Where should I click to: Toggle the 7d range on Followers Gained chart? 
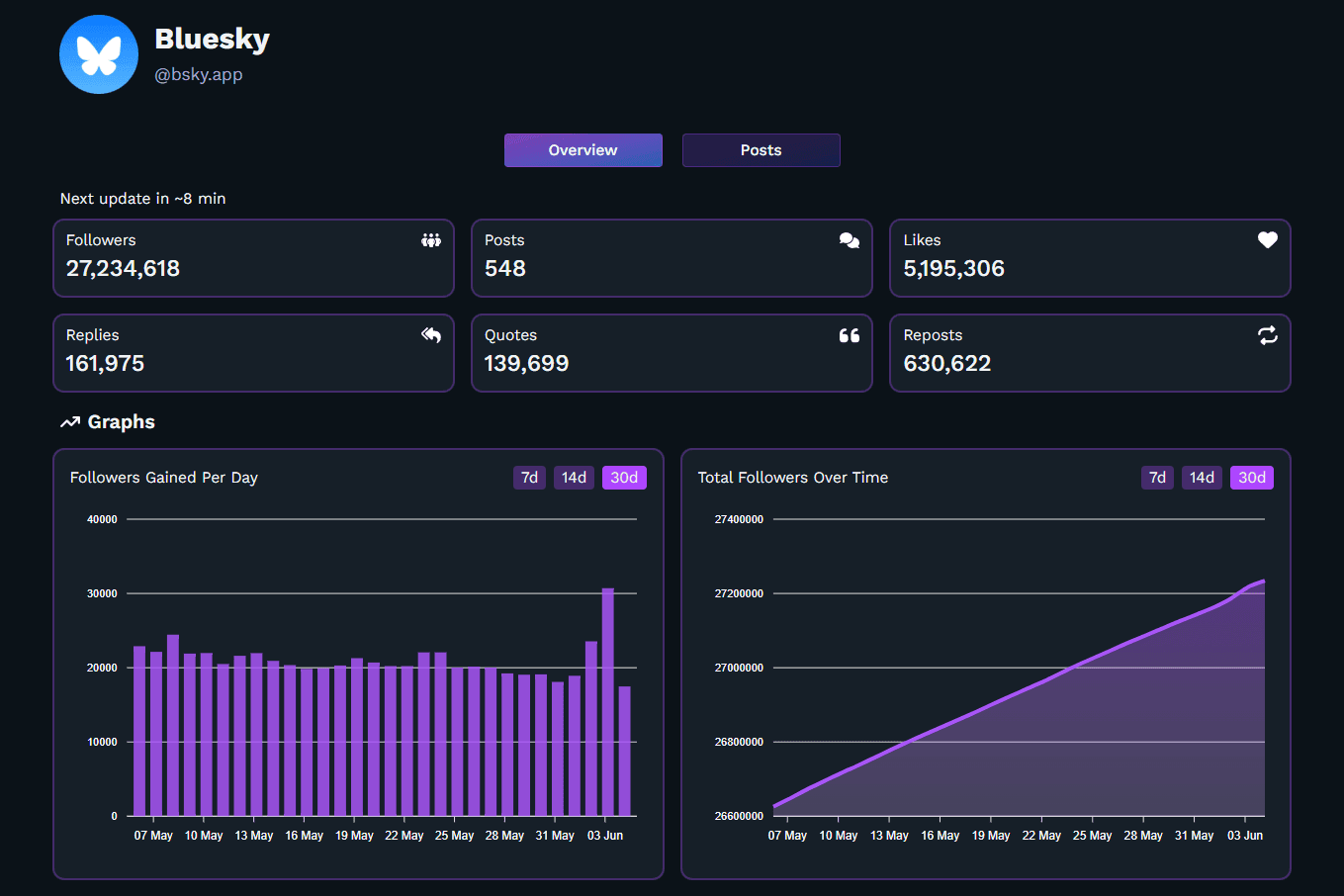[529, 477]
